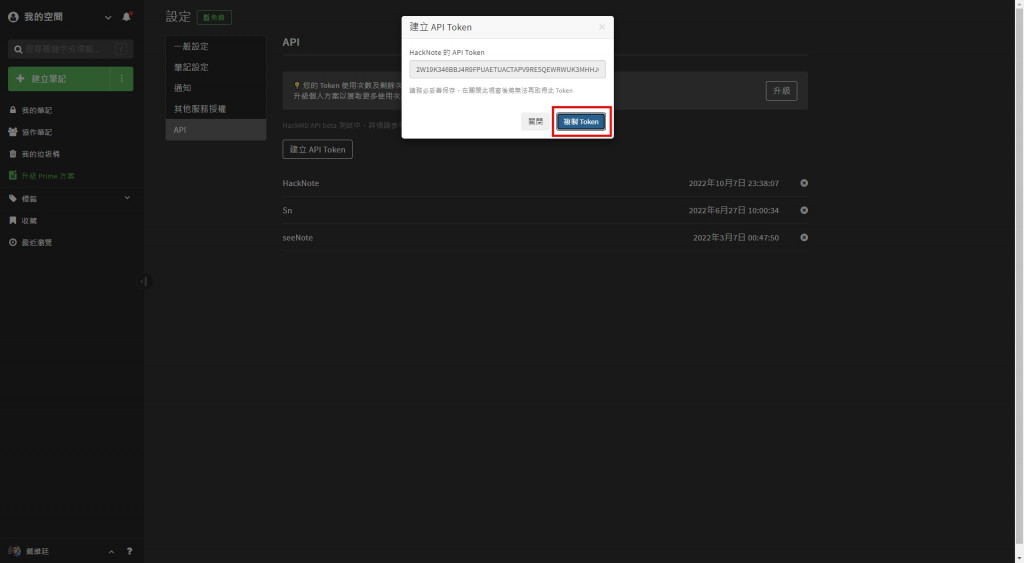The image size is (1024, 563).
Task: Click the date 2022年10月7日 23:38:07
Action: point(733,184)
